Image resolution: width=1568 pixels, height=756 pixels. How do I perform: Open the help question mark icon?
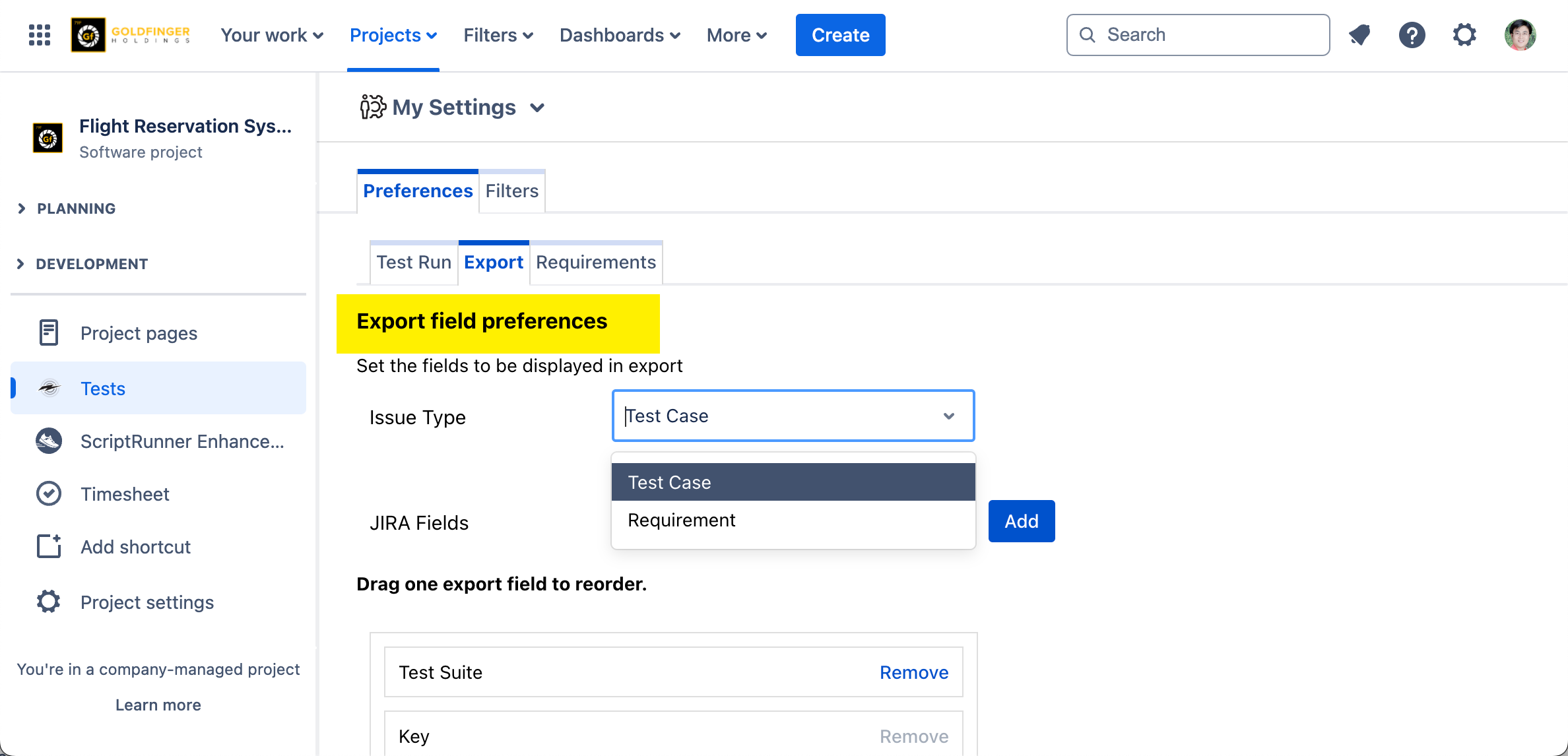(x=1412, y=35)
